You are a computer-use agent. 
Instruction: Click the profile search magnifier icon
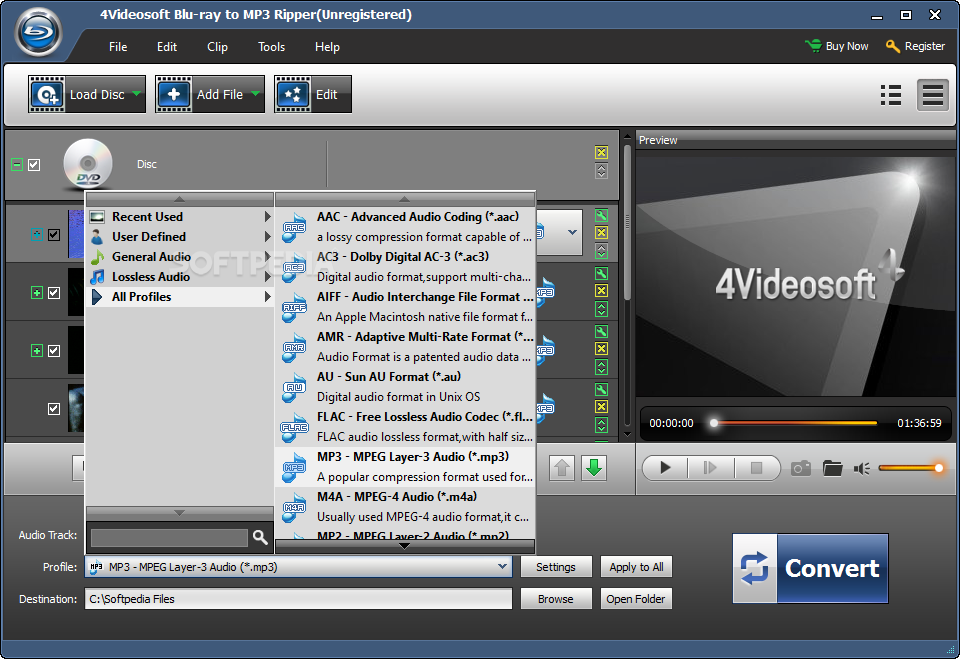pos(260,538)
